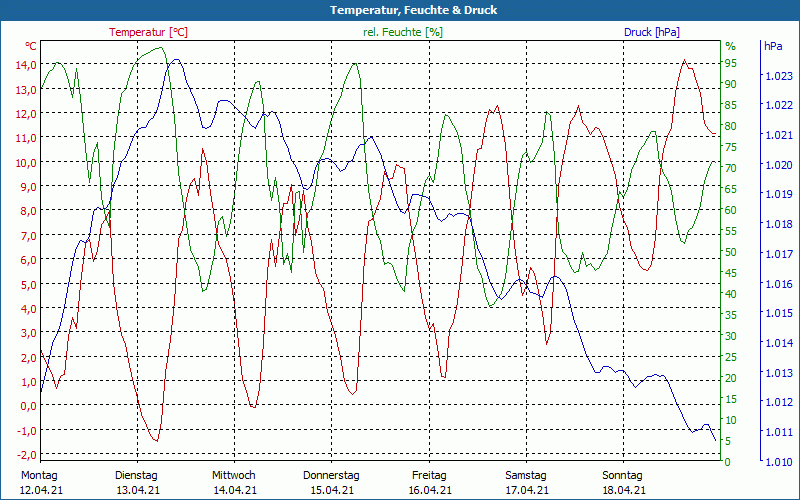This screenshot has width=800, height=500.
Task: Click the 1.023 pressure axis tick
Action: [x=778, y=76]
